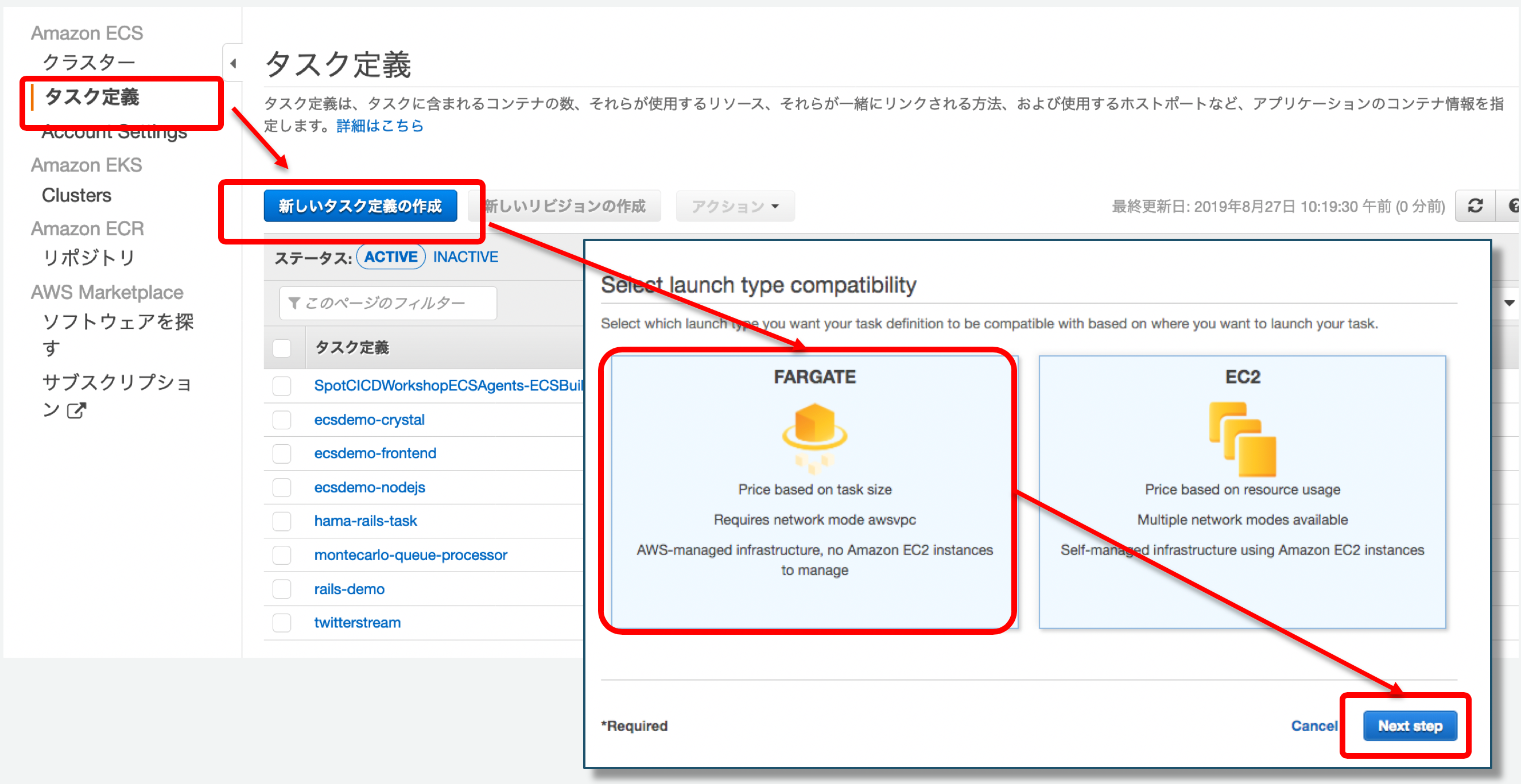
Task: Collapse the left navigation sidebar arrow
Action: coord(233,63)
